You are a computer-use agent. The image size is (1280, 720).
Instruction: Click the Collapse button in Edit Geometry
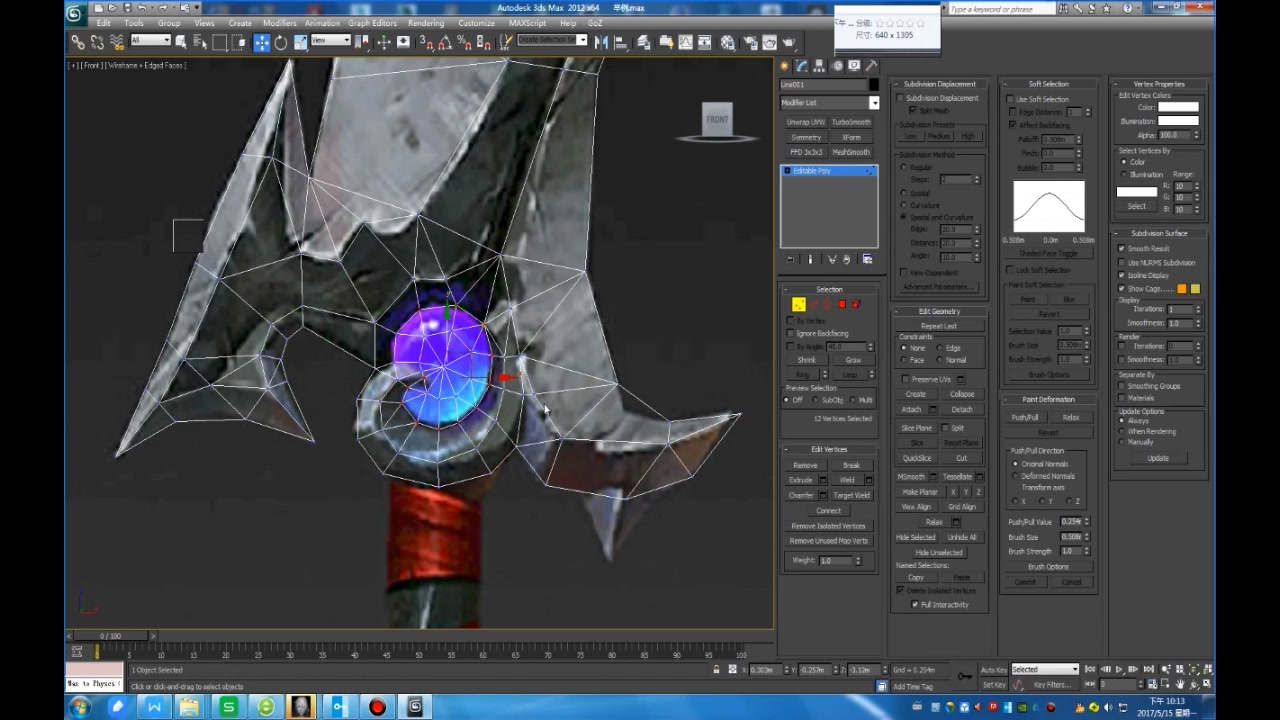[x=962, y=394]
